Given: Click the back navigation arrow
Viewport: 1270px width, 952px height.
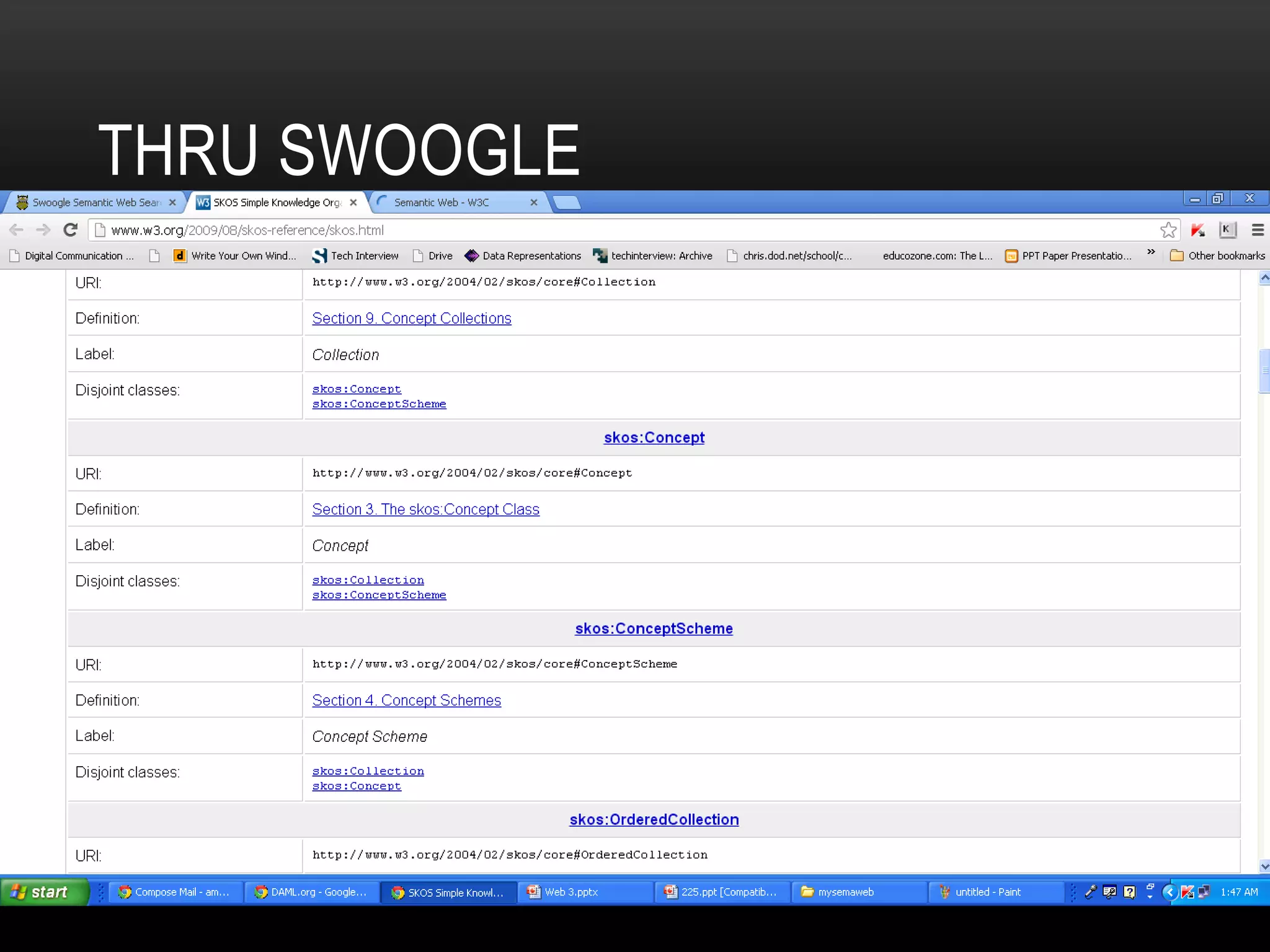Looking at the screenshot, I should 17,230.
